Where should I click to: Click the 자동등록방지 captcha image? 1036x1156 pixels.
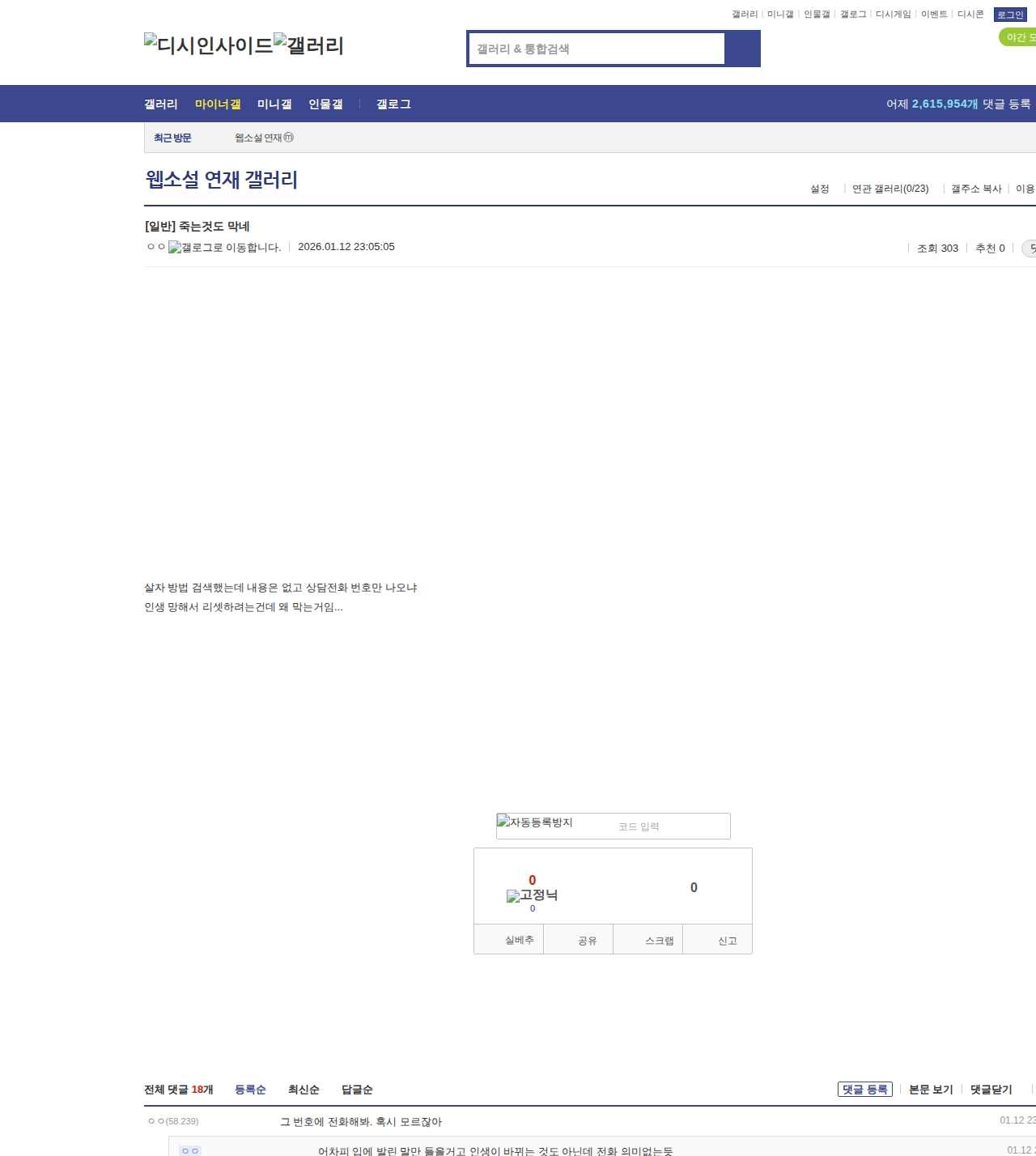click(535, 822)
